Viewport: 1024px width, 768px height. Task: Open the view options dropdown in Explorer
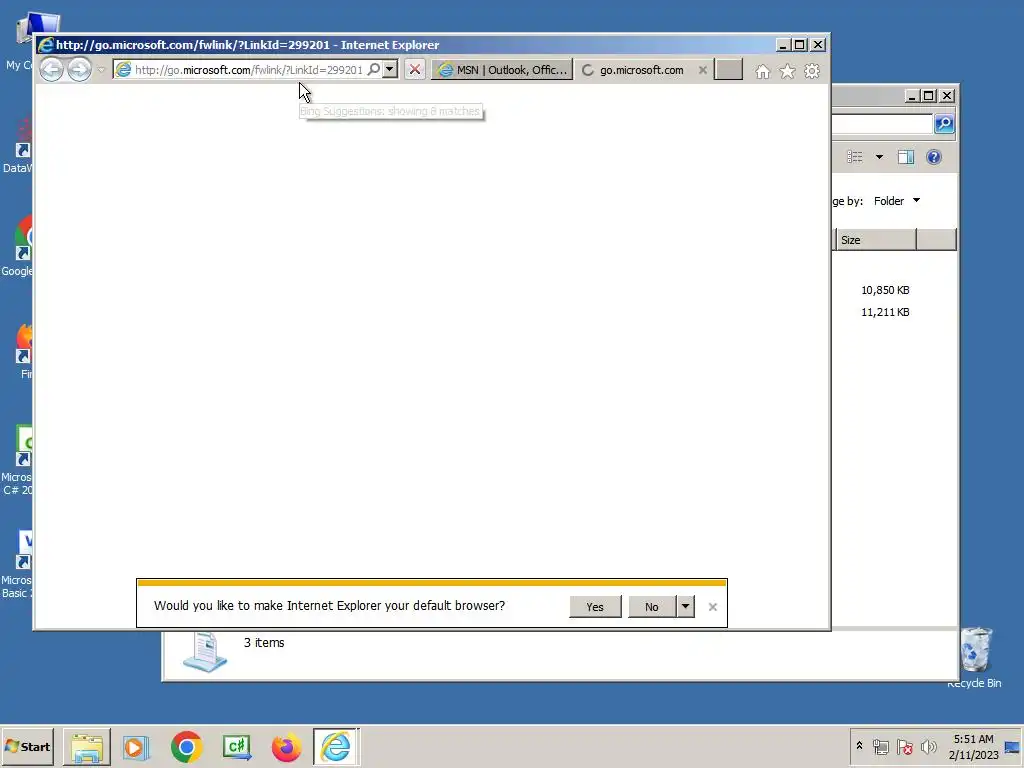pos(879,157)
